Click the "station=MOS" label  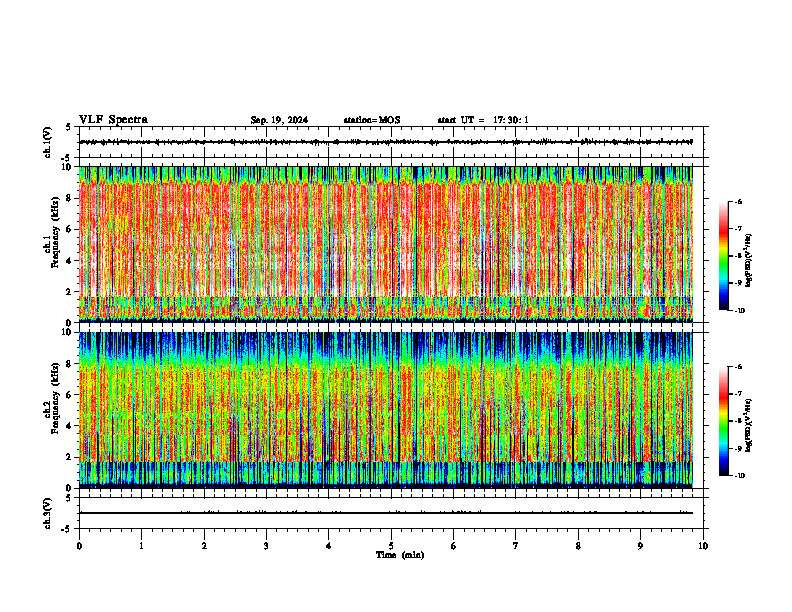372,120
